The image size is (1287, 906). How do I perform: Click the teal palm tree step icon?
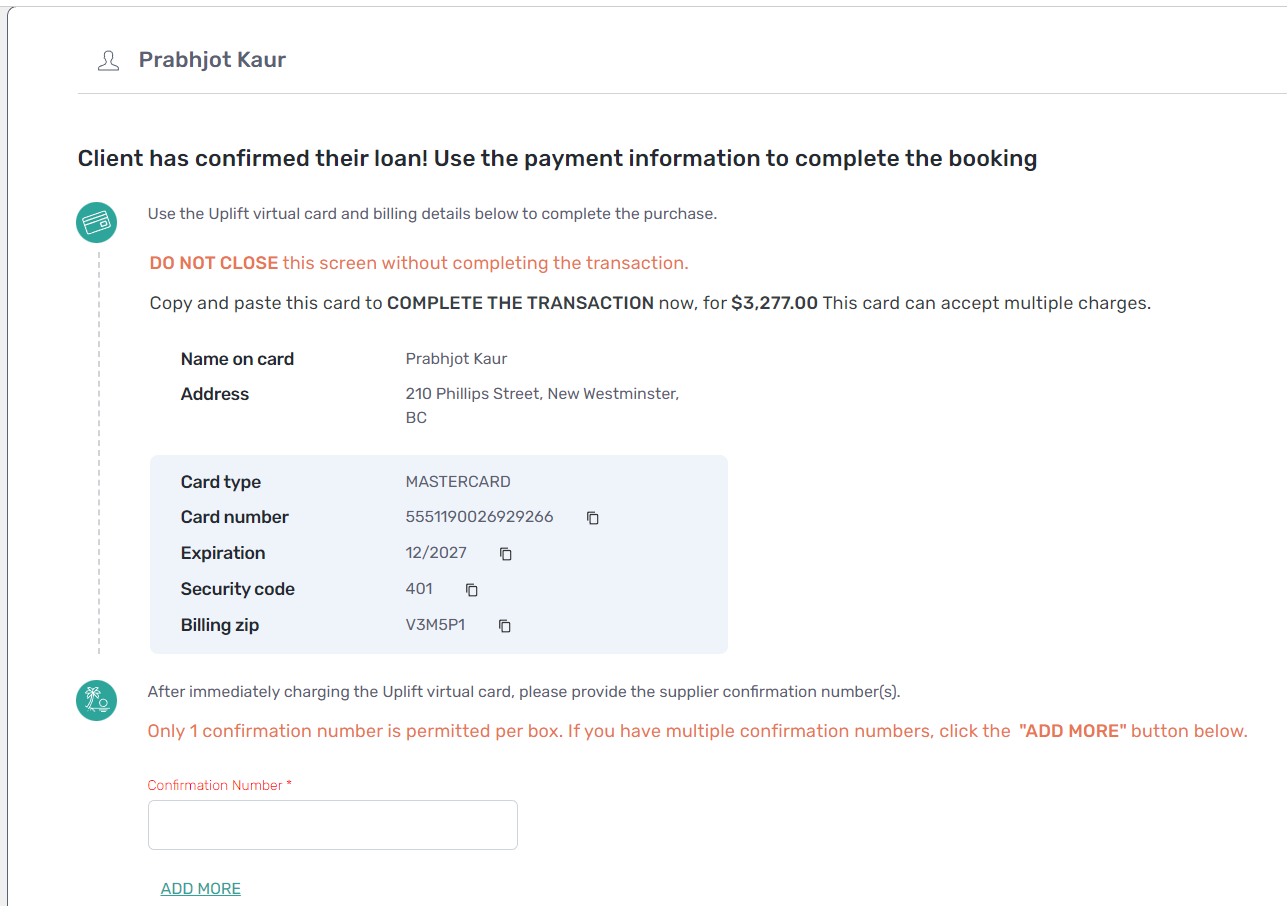[x=97, y=700]
